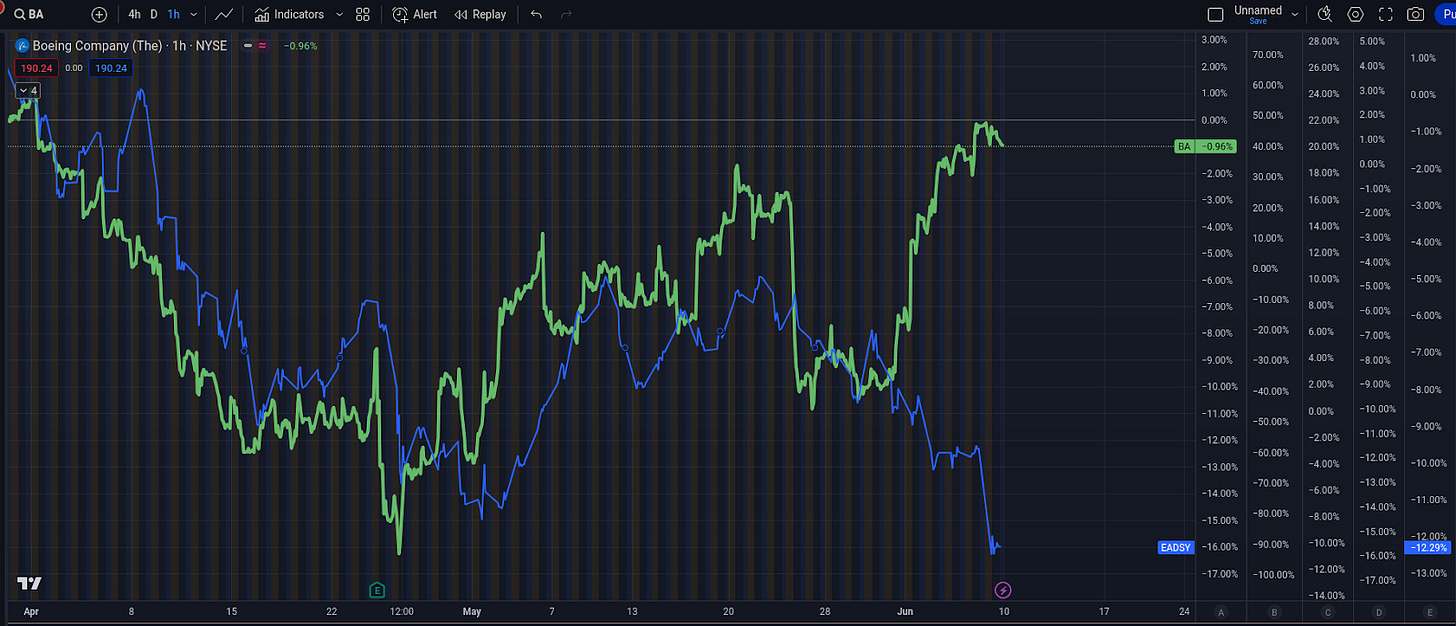The image size is (1456, 626).
Task: Select price scale E button
Action: point(1431,611)
